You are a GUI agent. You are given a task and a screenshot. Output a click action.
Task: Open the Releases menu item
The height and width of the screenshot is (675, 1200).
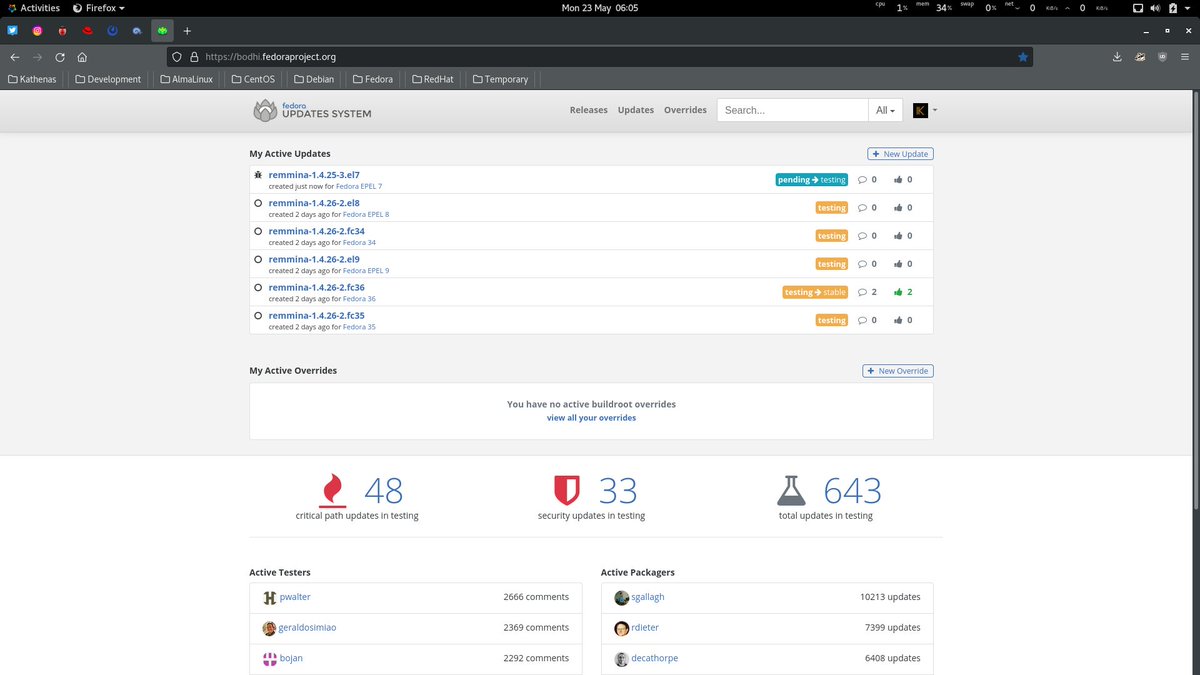coord(588,110)
